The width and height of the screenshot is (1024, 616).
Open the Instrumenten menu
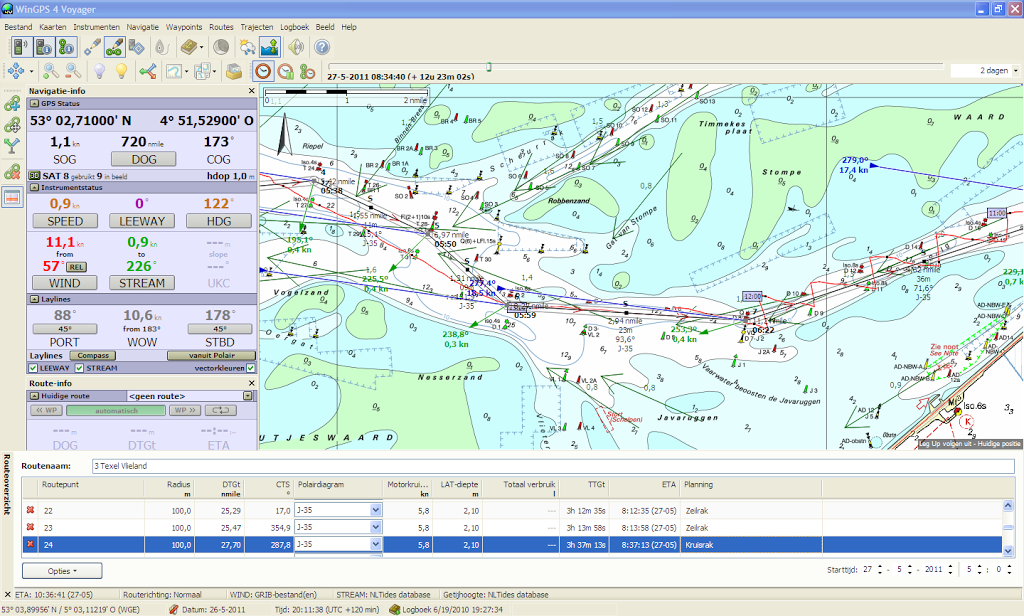97,27
